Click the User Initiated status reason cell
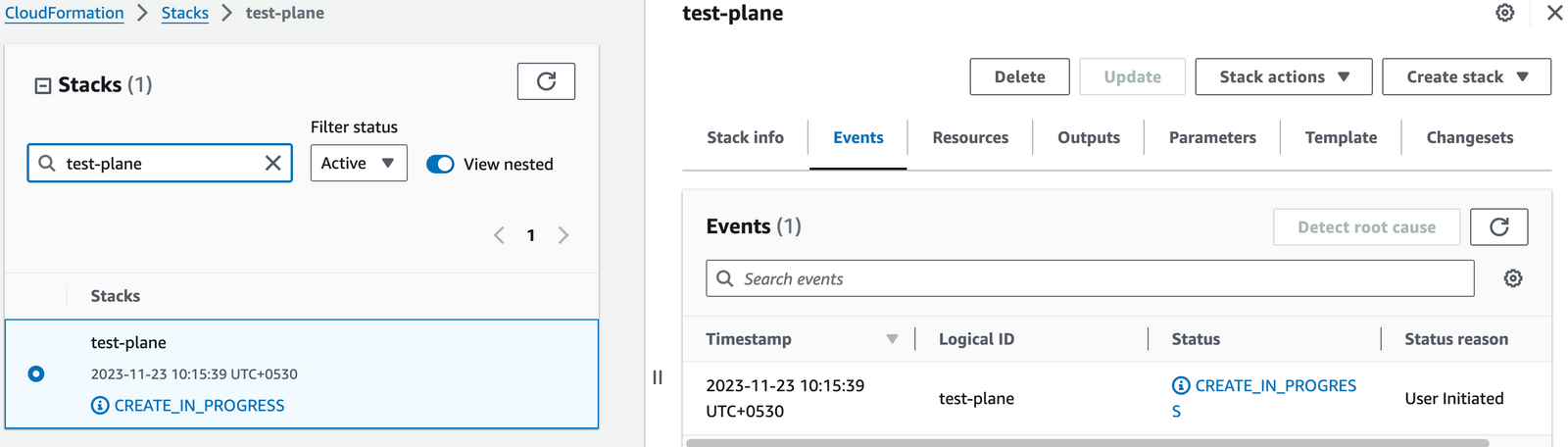This screenshot has height=447, width=1568. (1454, 399)
